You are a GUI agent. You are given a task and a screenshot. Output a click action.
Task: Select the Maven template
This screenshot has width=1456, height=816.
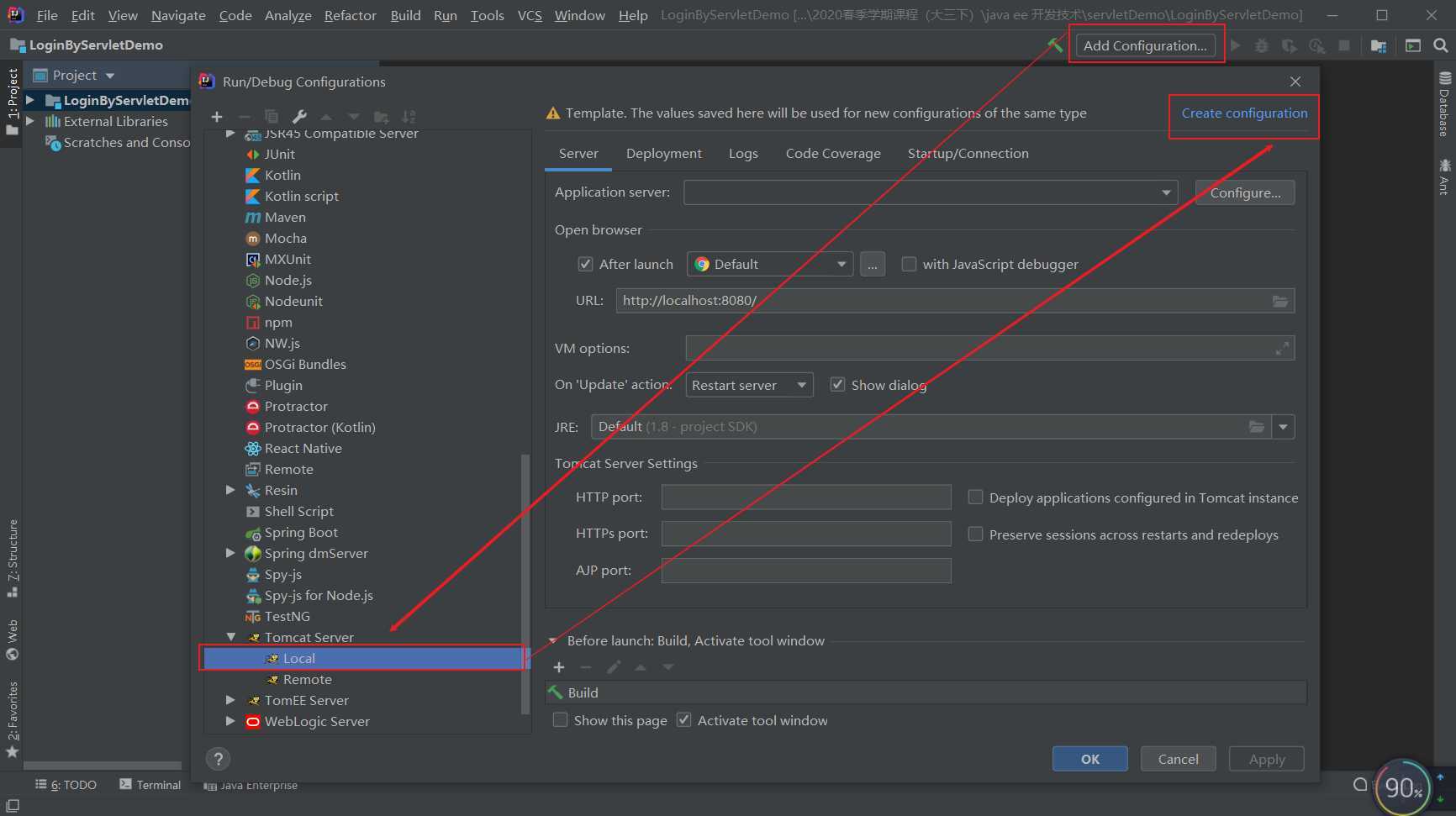coord(285,217)
